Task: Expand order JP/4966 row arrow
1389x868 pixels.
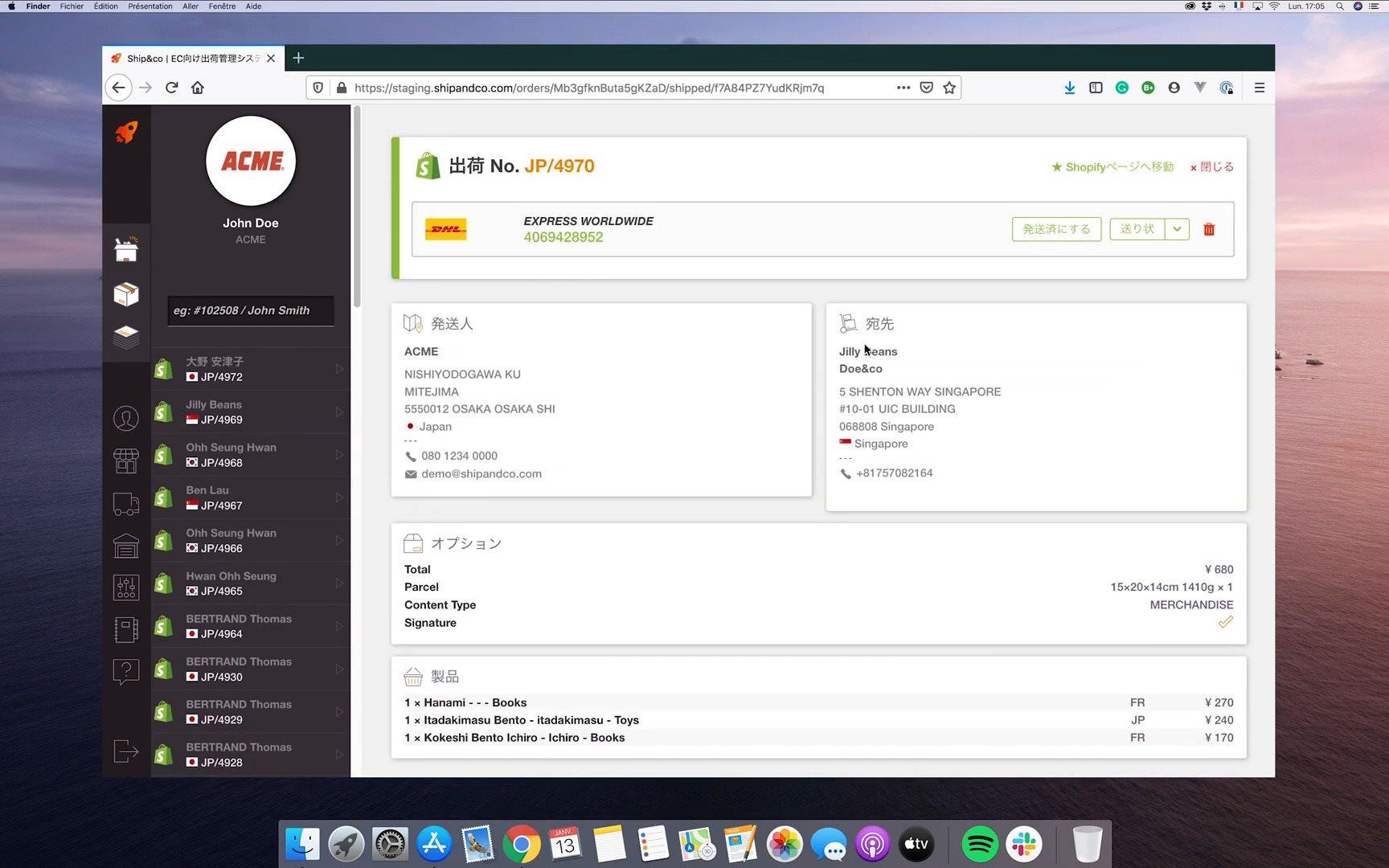Action: (339, 540)
